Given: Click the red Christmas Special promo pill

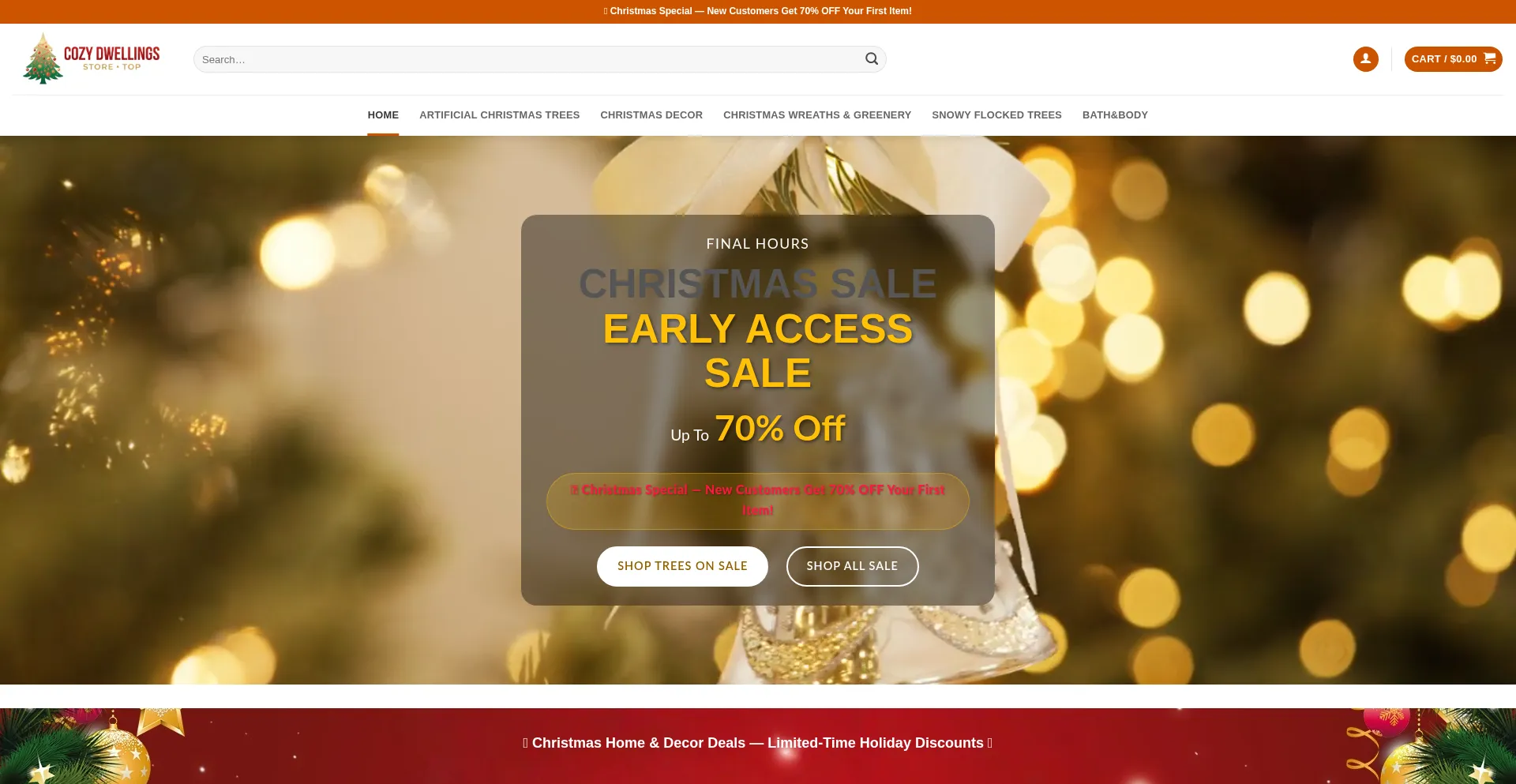Looking at the screenshot, I should (758, 501).
